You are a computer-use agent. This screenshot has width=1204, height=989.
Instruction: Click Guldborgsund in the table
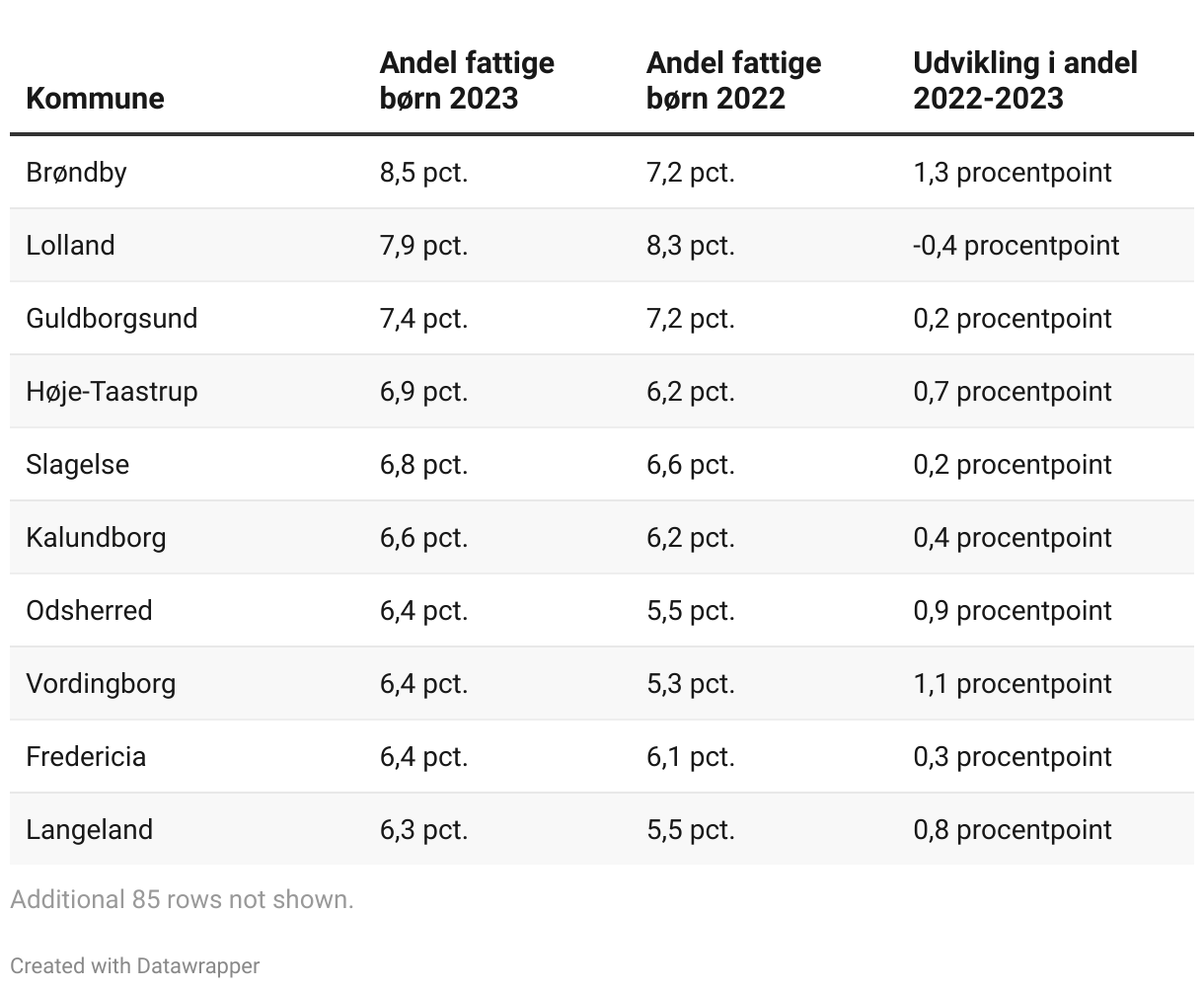click(x=112, y=318)
